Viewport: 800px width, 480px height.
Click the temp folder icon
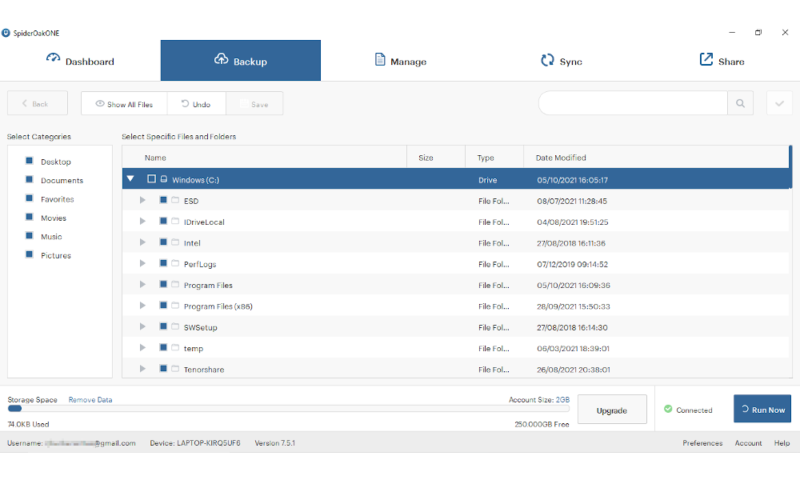tap(175, 347)
